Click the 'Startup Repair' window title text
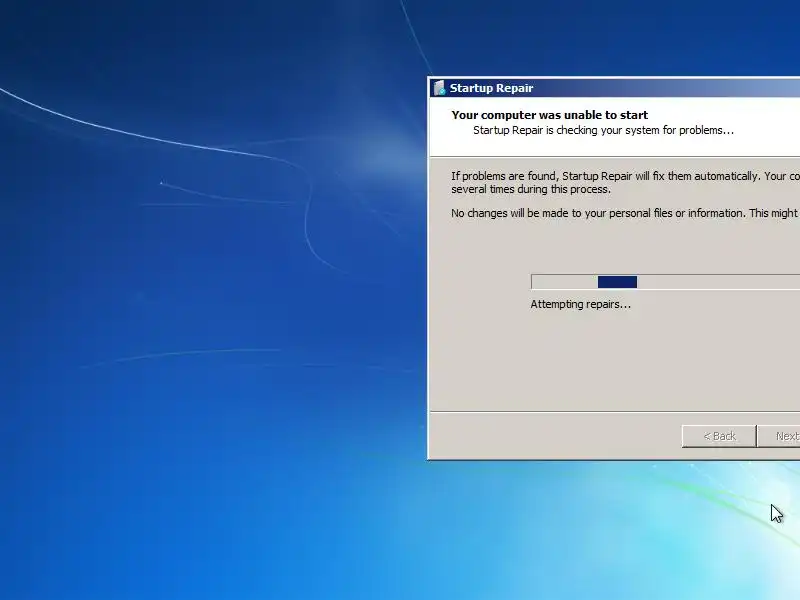 (491, 88)
